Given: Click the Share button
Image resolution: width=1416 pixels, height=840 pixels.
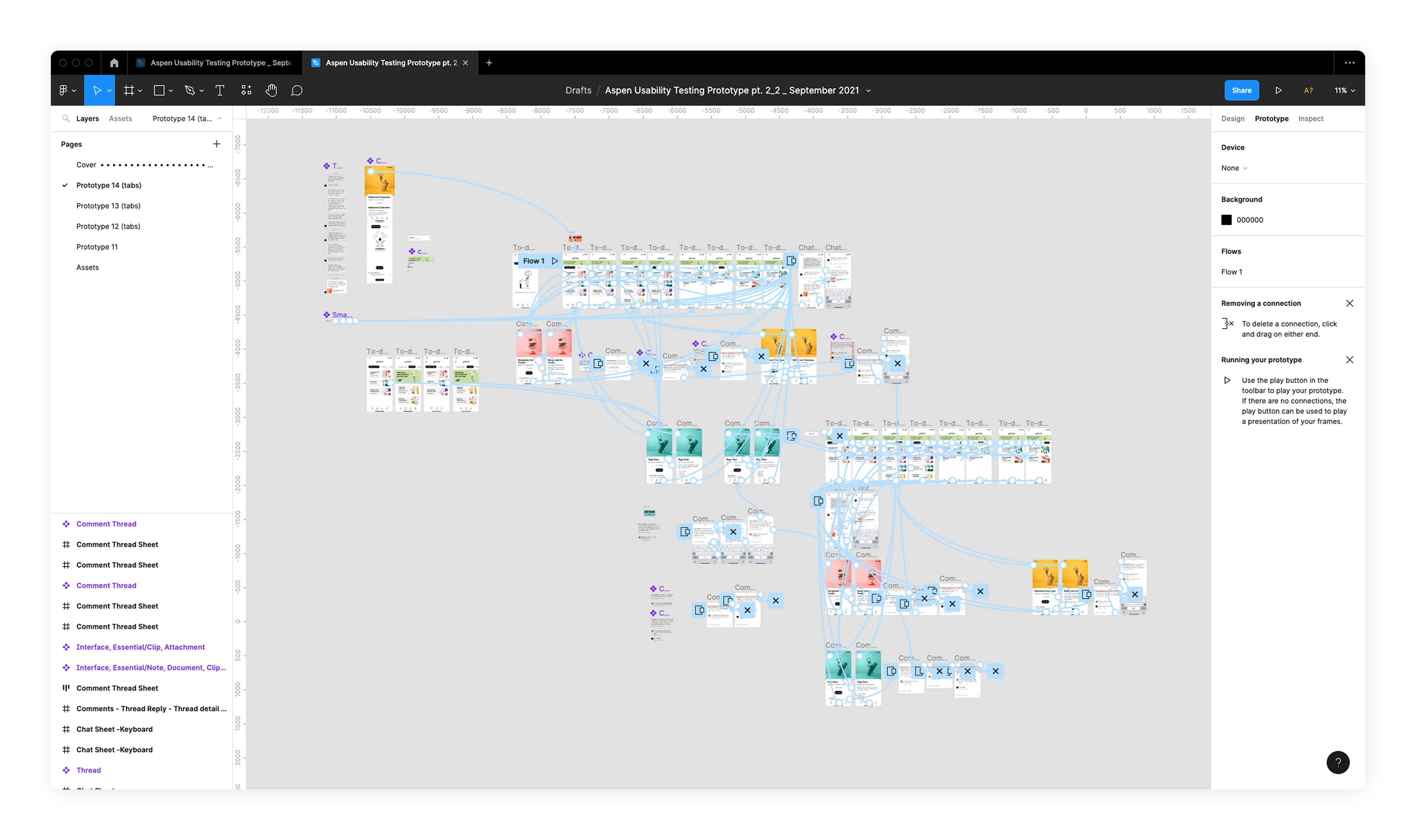Looking at the screenshot, I should (x=1241, y=91).
